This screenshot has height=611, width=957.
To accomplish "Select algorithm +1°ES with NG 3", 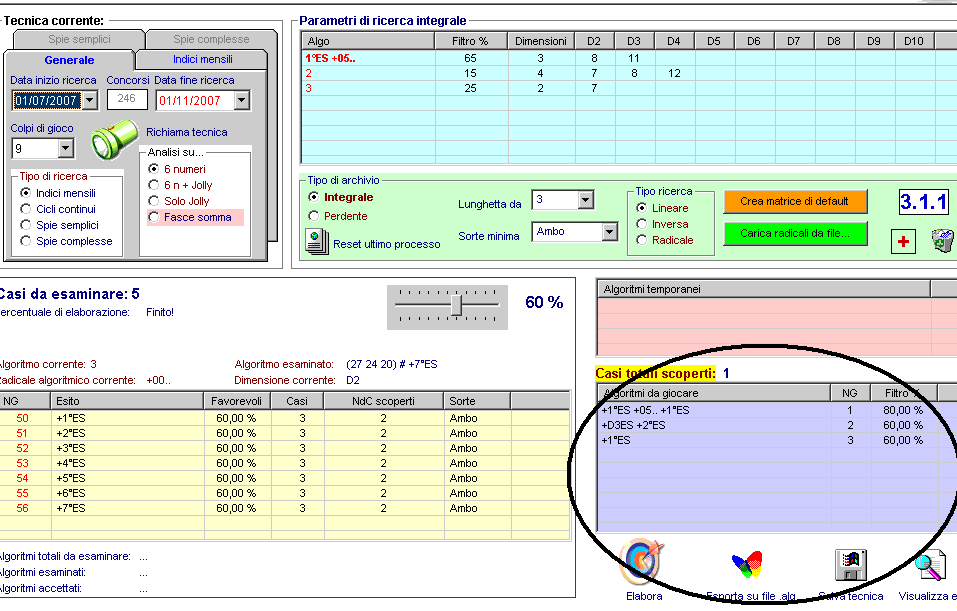I will click(x=776, y=440).
